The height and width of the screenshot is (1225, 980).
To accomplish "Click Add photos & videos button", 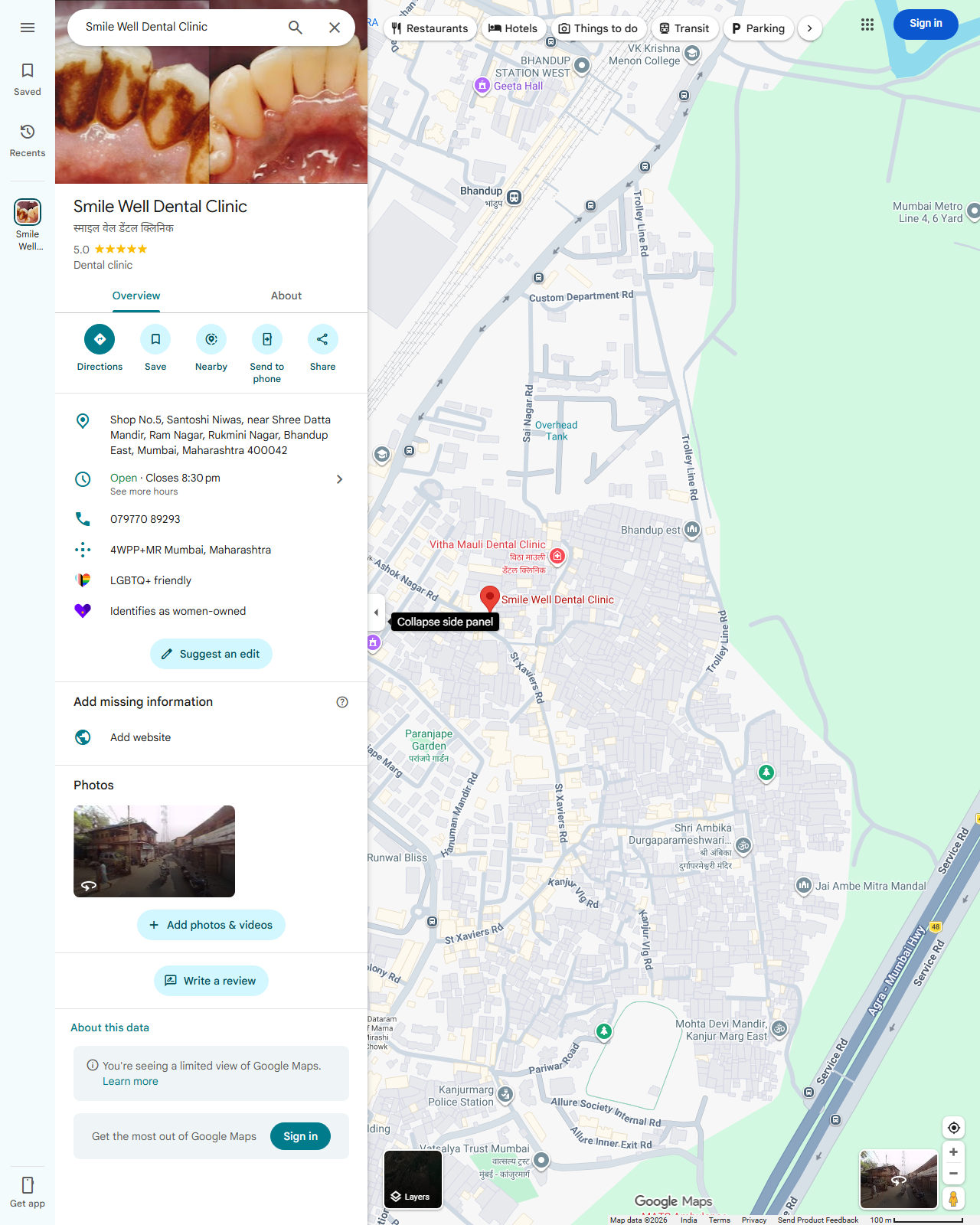I will pyautogui.click(x=211, y=925).
